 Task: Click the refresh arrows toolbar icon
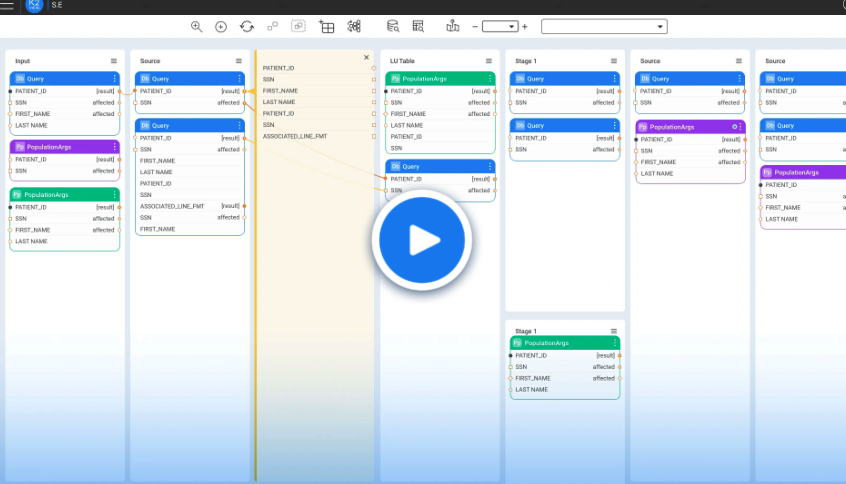[x=247, y=27]
